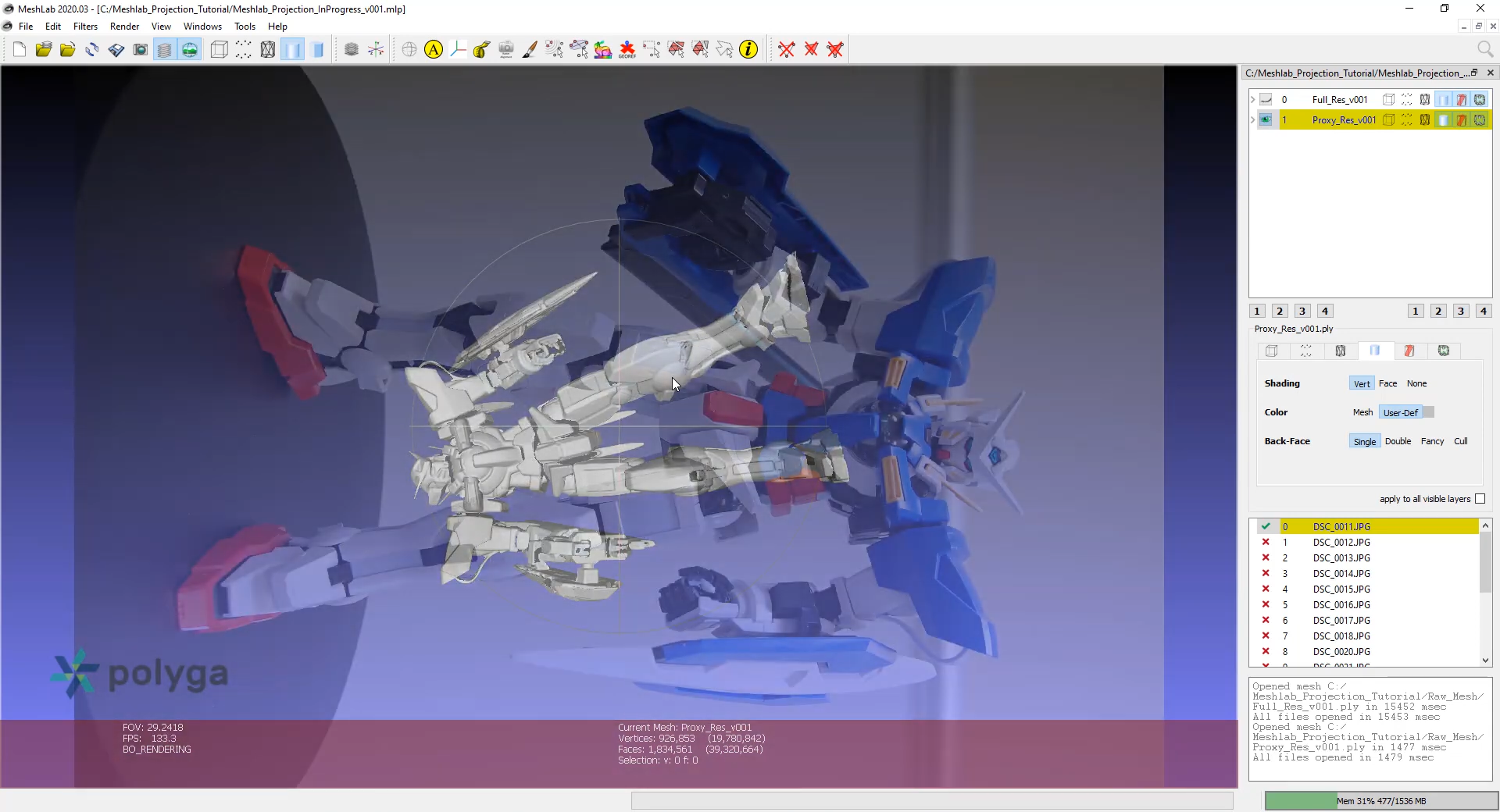Viewport: 1500px width, 812px height.
Task: Toggle the Show Layer Dialog toolbar icon
Action: [x=165, y=50]
